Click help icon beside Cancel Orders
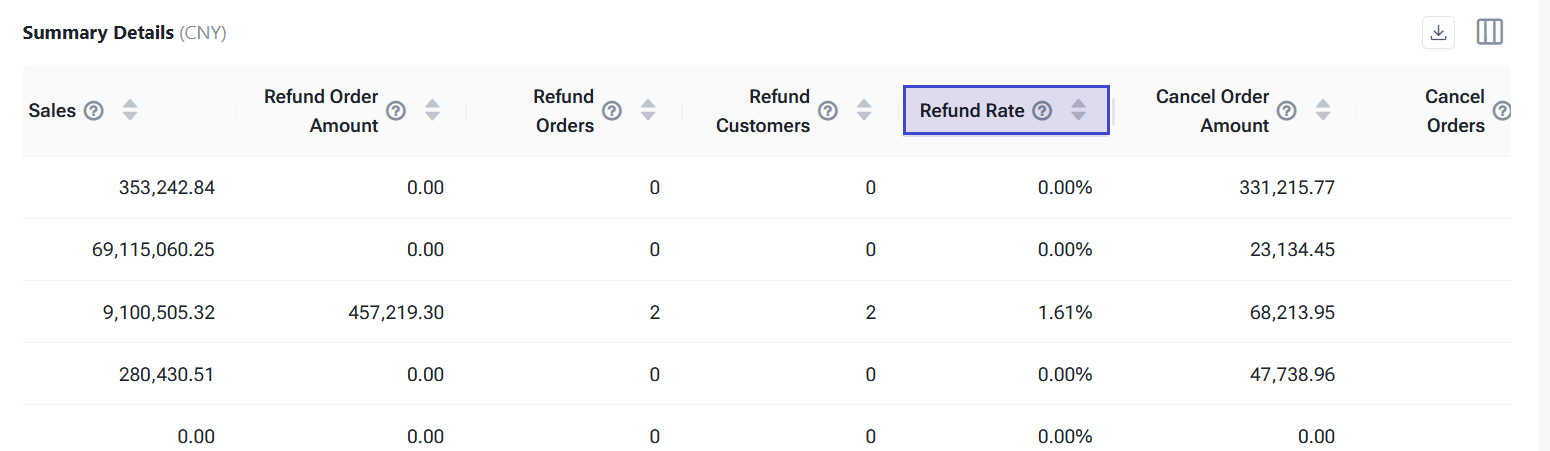The width and height of the screenshot is (1550, 451). [x=1502, y=111]
